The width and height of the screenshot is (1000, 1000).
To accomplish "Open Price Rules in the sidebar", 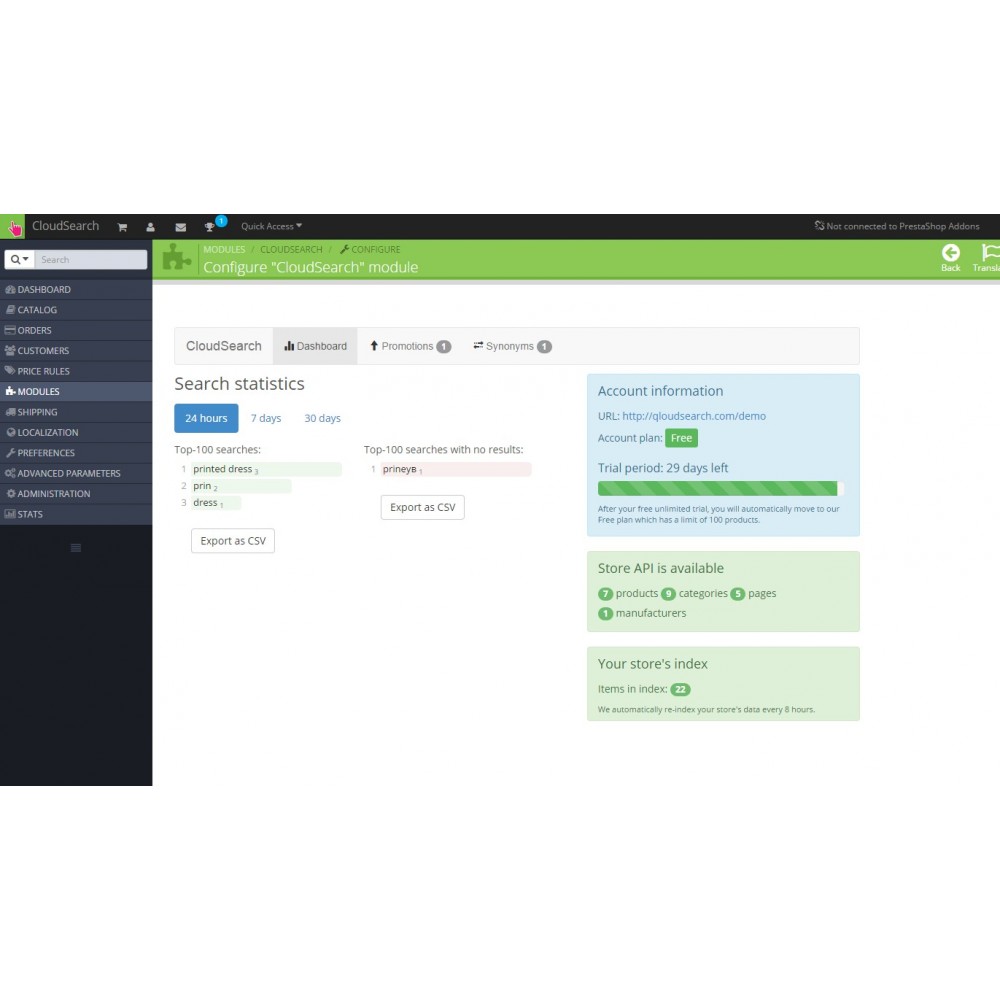I will 76,371.
